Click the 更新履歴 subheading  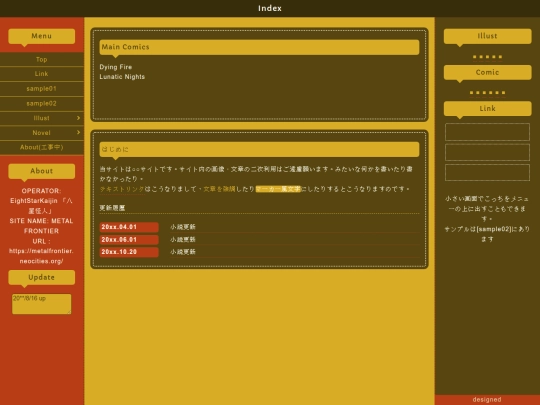(112, 208)
